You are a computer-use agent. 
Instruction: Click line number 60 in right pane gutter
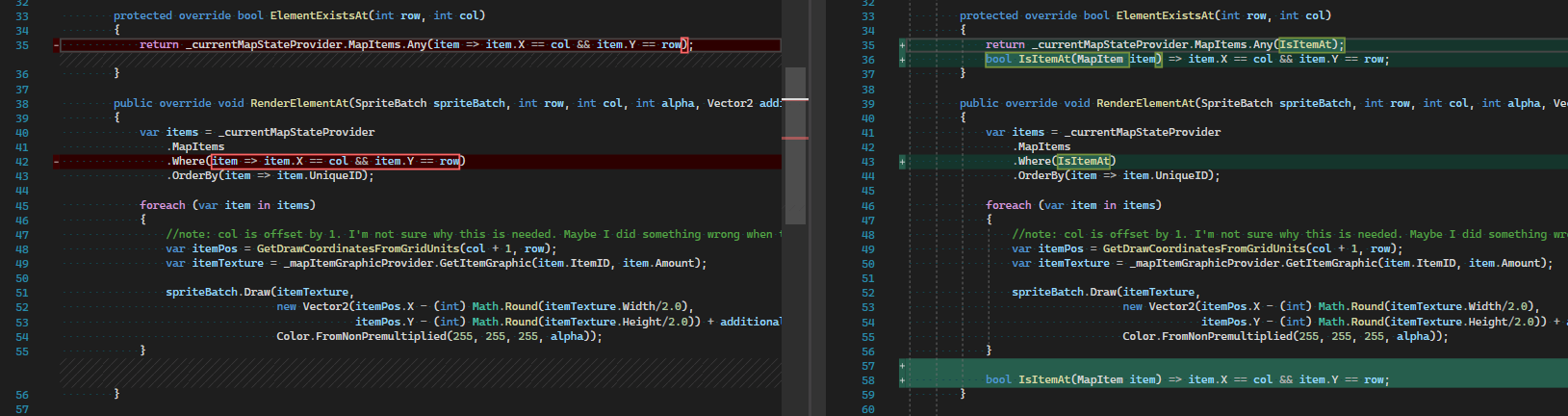point(868,409)
